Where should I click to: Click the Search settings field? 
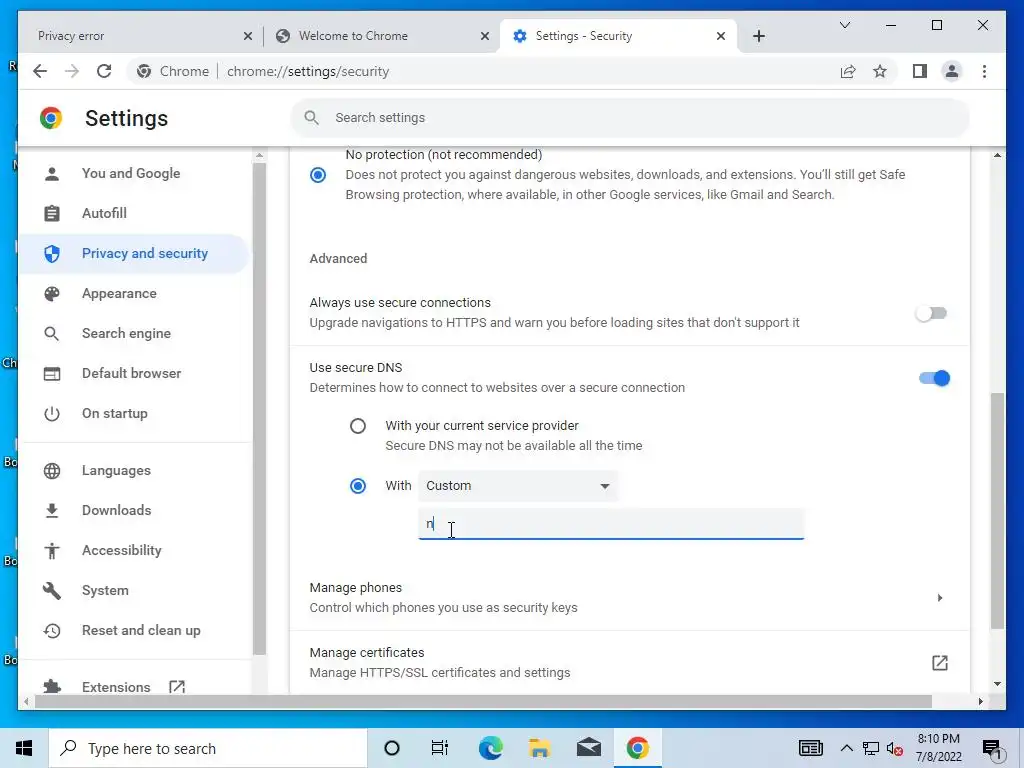630,118
